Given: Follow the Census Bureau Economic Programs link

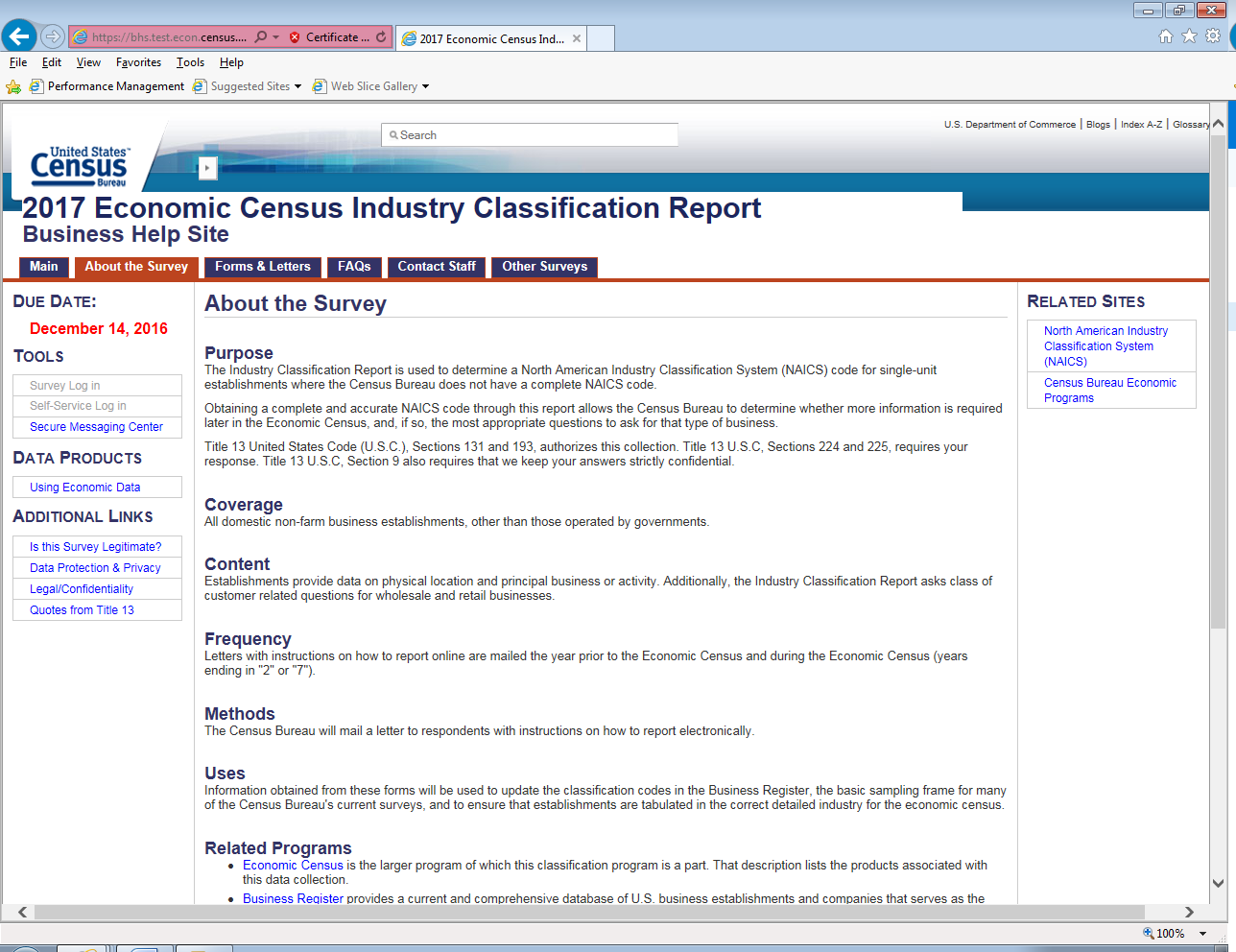Looking at the screenshot, I should click(x=1109, y=390).
